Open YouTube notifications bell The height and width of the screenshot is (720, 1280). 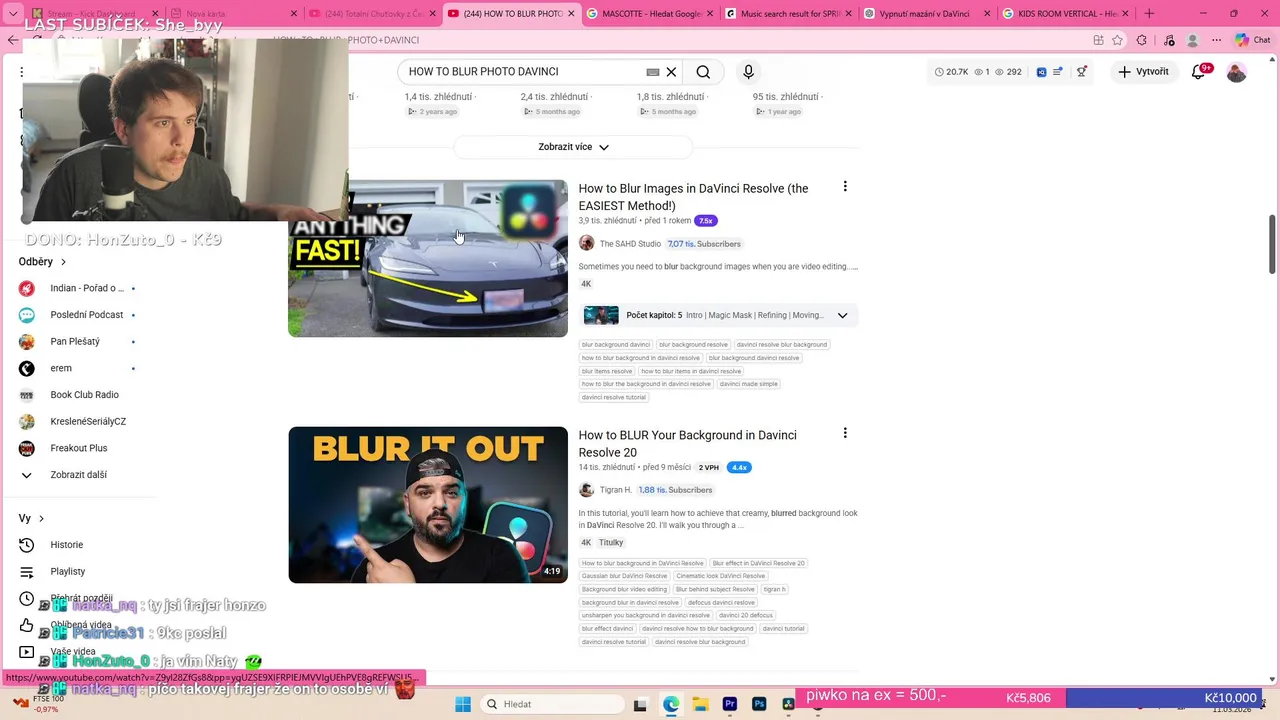1199,72
